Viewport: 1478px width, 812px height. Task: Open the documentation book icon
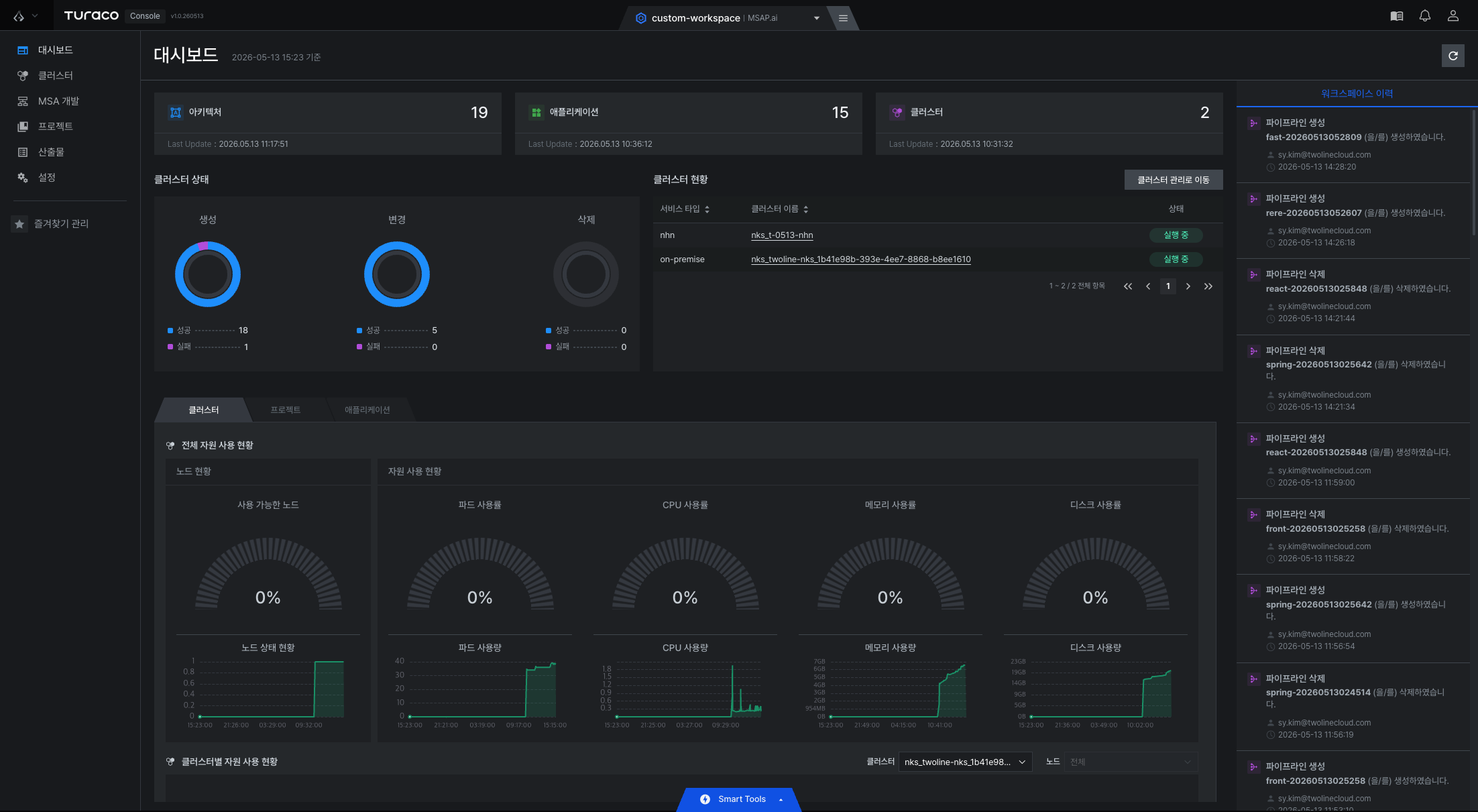click(1397, 16)
